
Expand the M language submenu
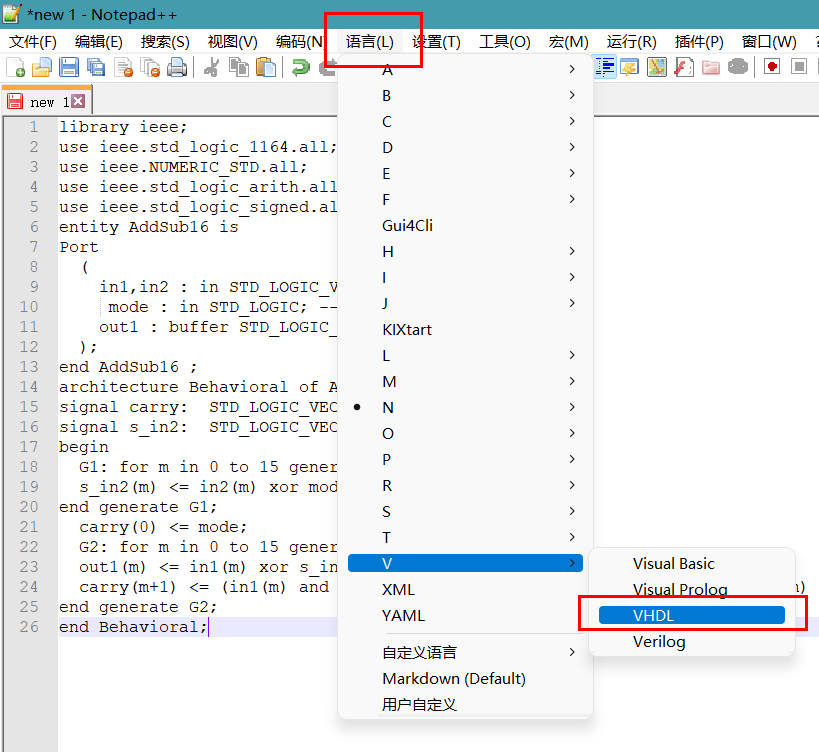tap(465, 382)
